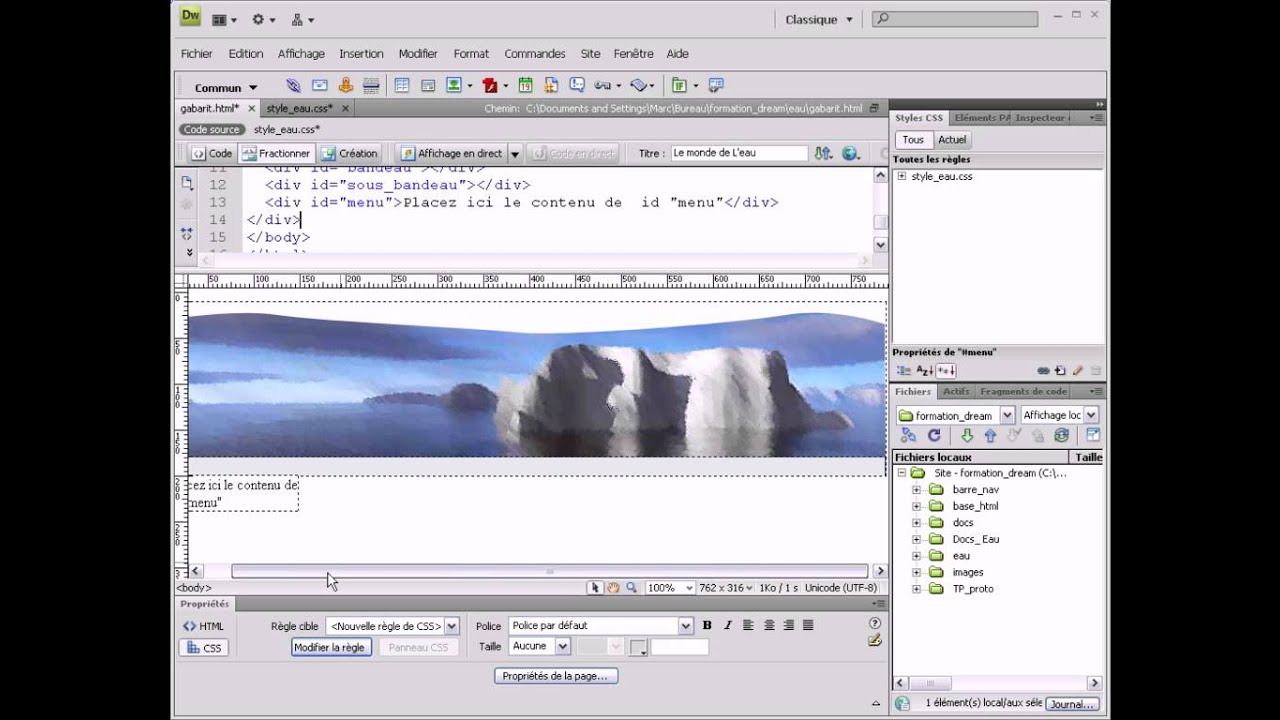Expand the Docs_Eau folder

click(x=916, y=539)
